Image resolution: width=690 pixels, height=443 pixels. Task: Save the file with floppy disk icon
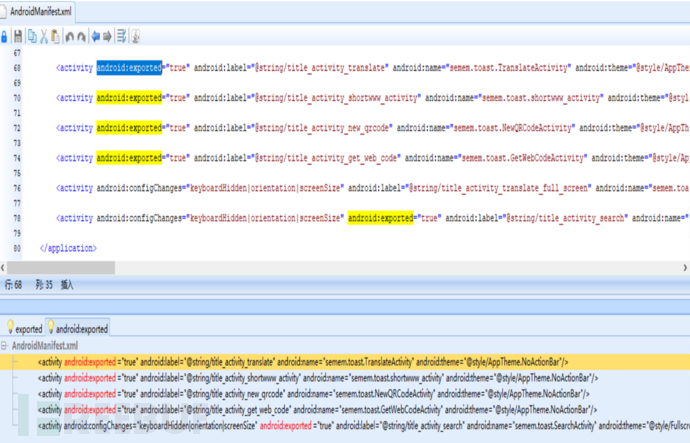click(18, 37)
